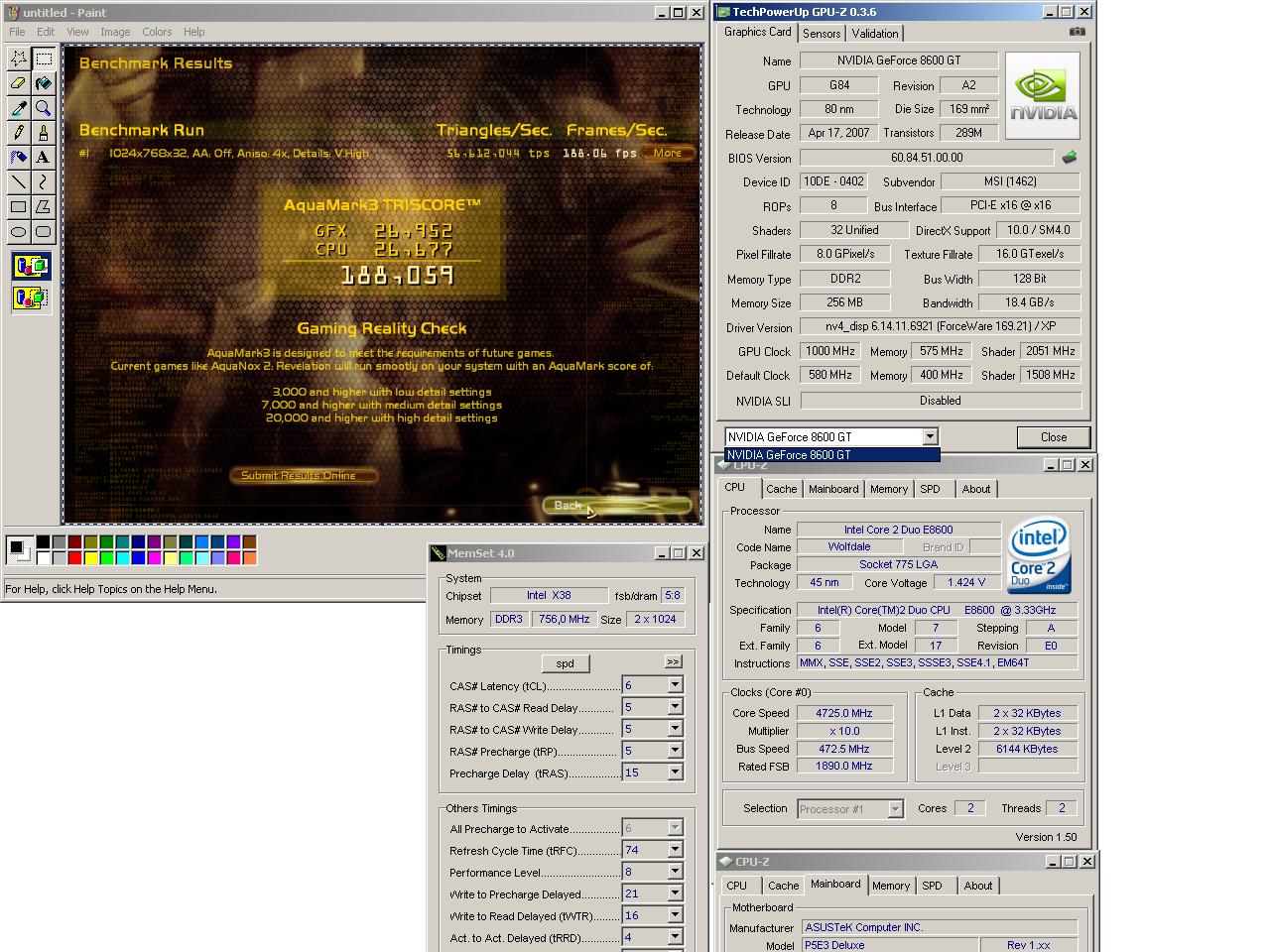Select the straight Line tool

[x=19, y=182]
